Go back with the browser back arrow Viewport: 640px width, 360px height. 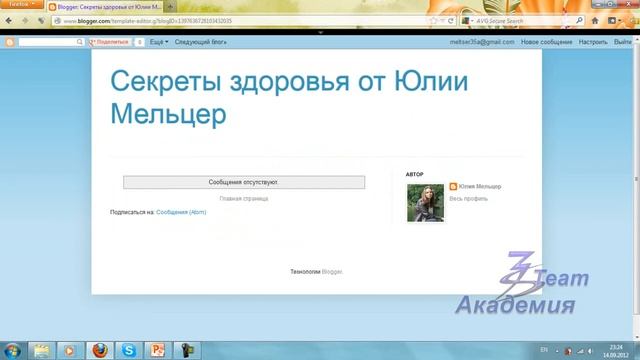click(x=9, y=20)
